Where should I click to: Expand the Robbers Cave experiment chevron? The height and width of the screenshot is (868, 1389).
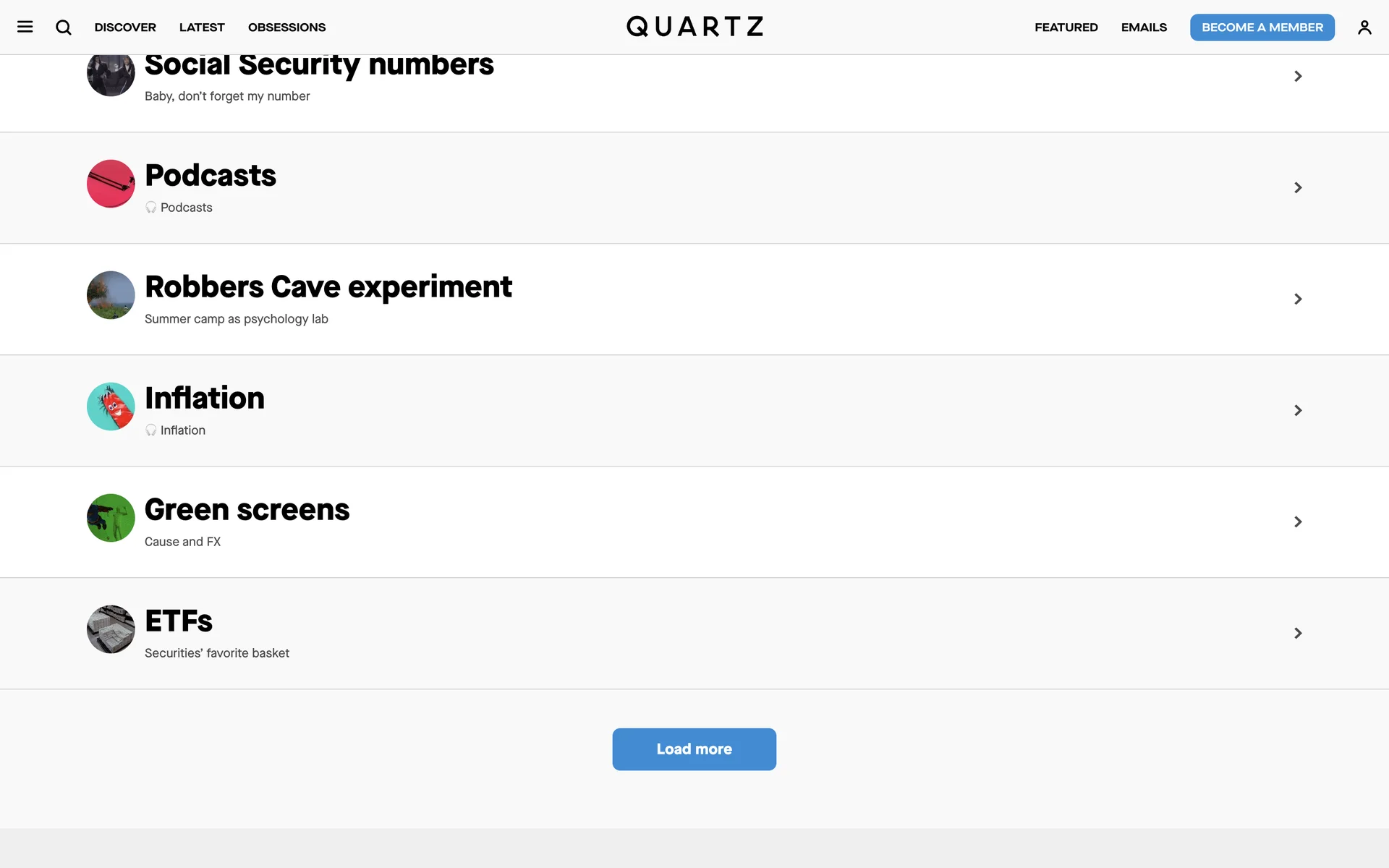[x=1298, y=299]
